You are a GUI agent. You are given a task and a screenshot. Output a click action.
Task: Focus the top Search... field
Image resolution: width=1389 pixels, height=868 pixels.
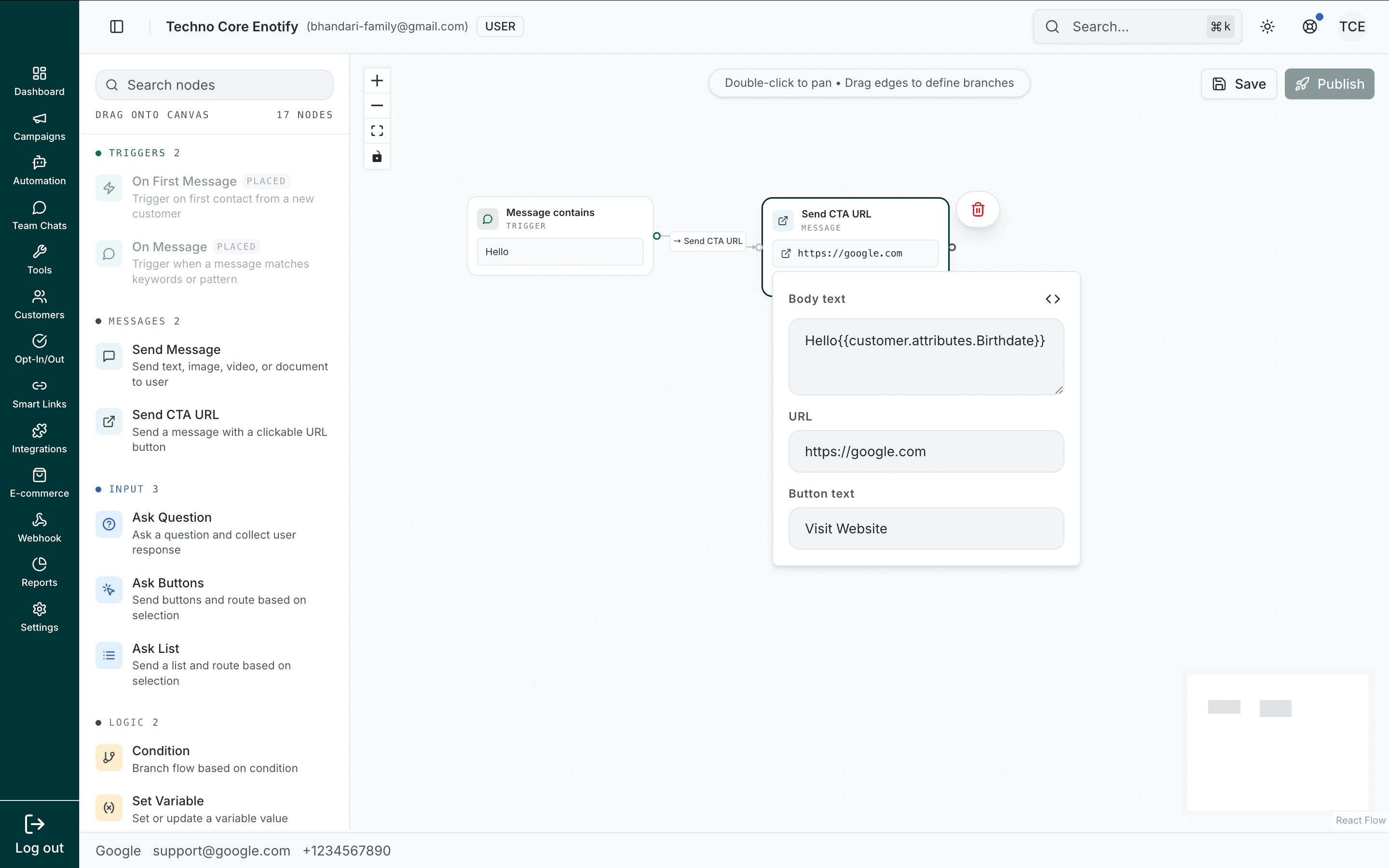coord(1137,27)
